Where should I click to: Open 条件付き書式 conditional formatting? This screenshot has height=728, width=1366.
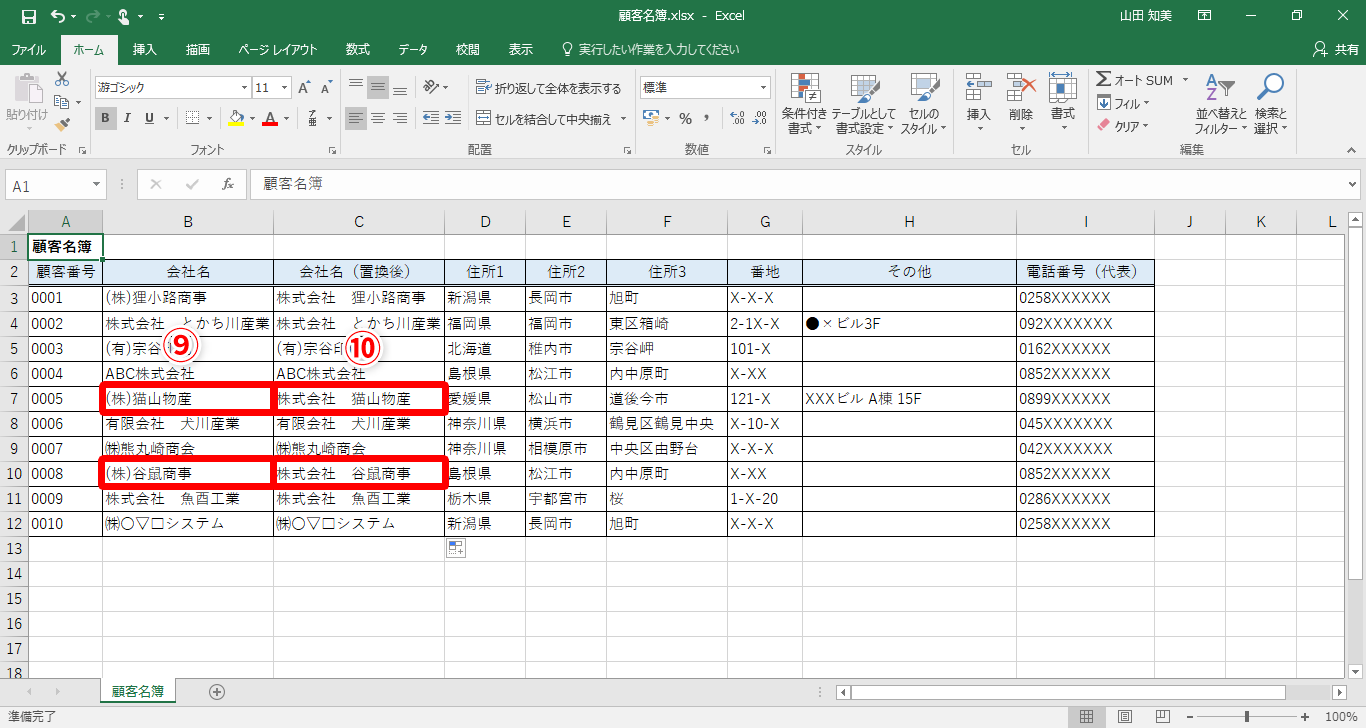pyautogui.click(x=804, y=103)
